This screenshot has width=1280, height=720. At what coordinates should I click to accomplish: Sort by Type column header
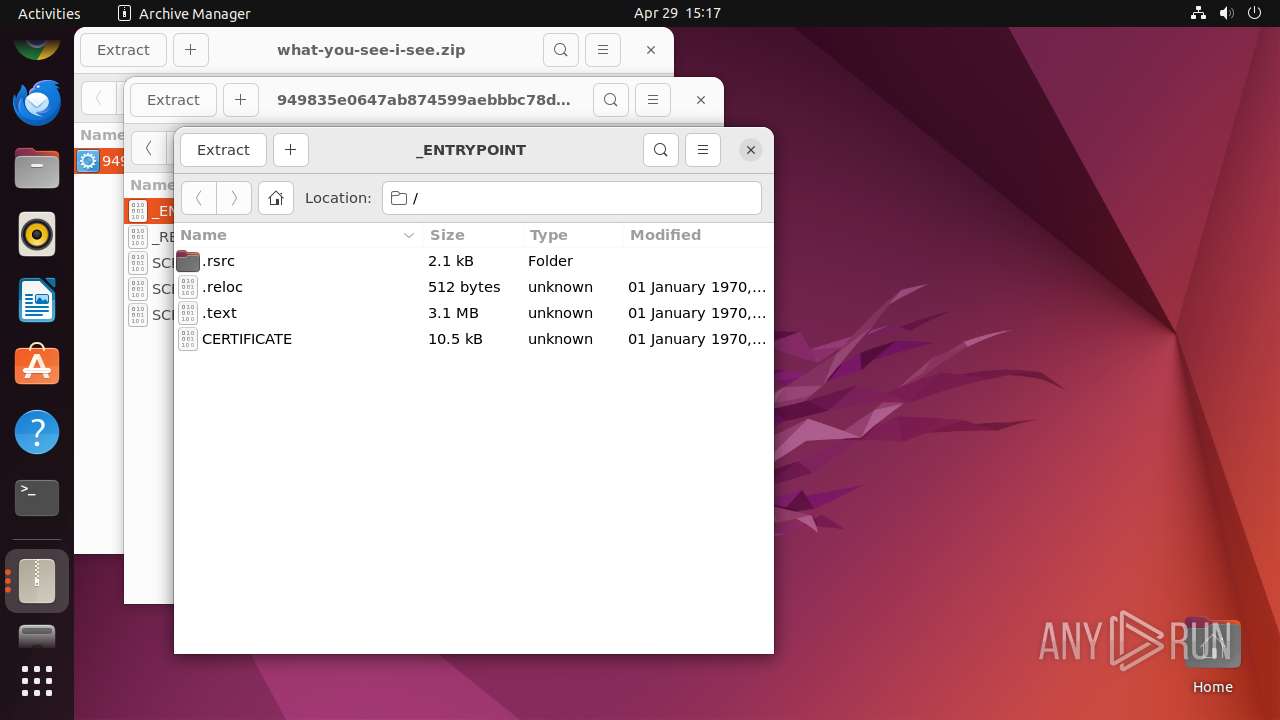point(573,235)
